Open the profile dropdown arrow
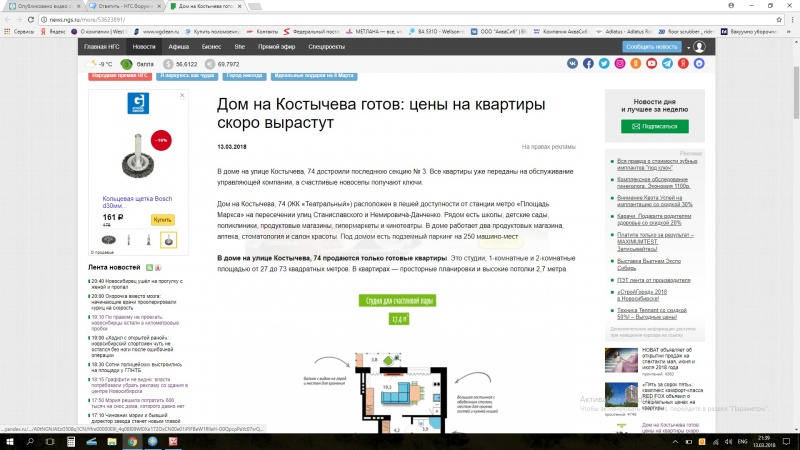Screen dimensions: 800x450 688,47
